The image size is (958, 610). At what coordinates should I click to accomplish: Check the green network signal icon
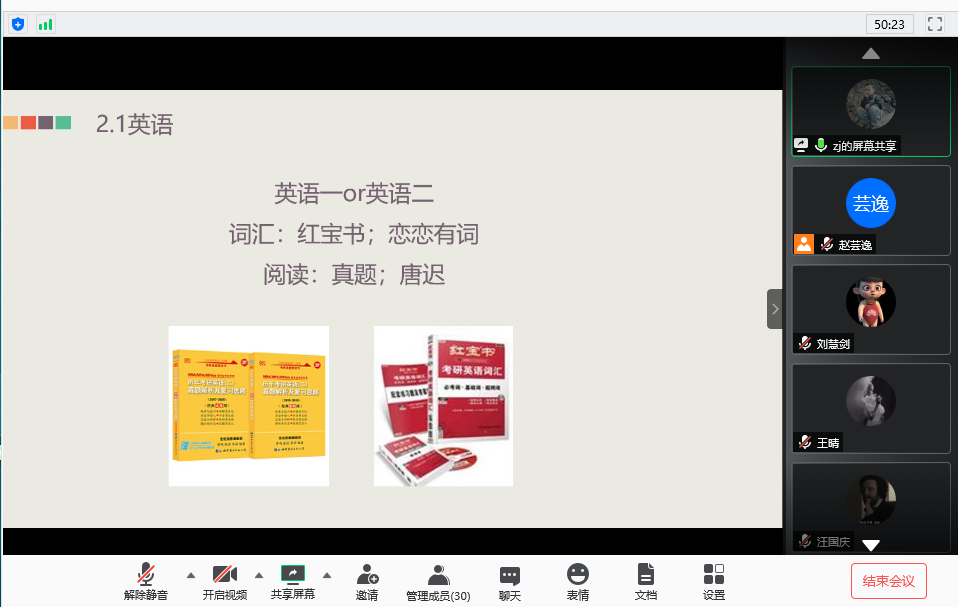[x=45, y=24]
